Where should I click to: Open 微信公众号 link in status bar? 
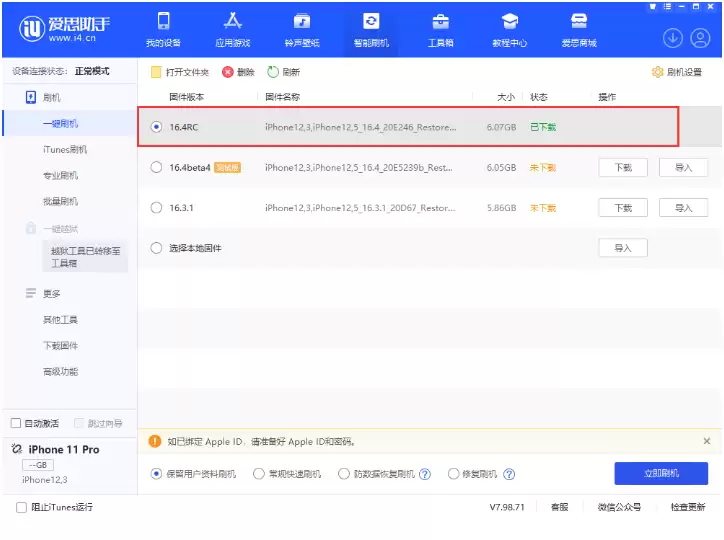(619, 507)
